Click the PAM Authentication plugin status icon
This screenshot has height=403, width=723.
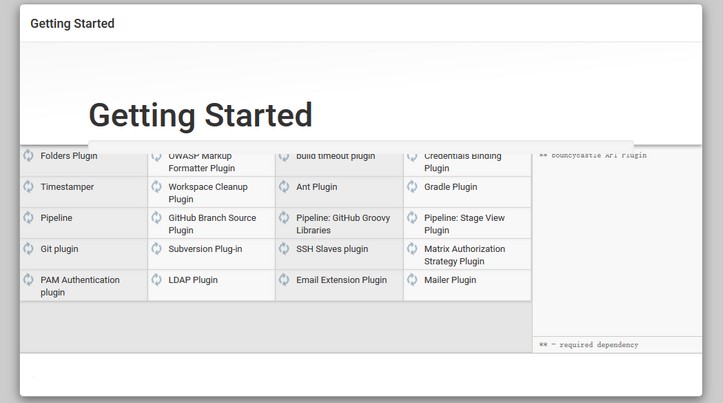point(29,279)
